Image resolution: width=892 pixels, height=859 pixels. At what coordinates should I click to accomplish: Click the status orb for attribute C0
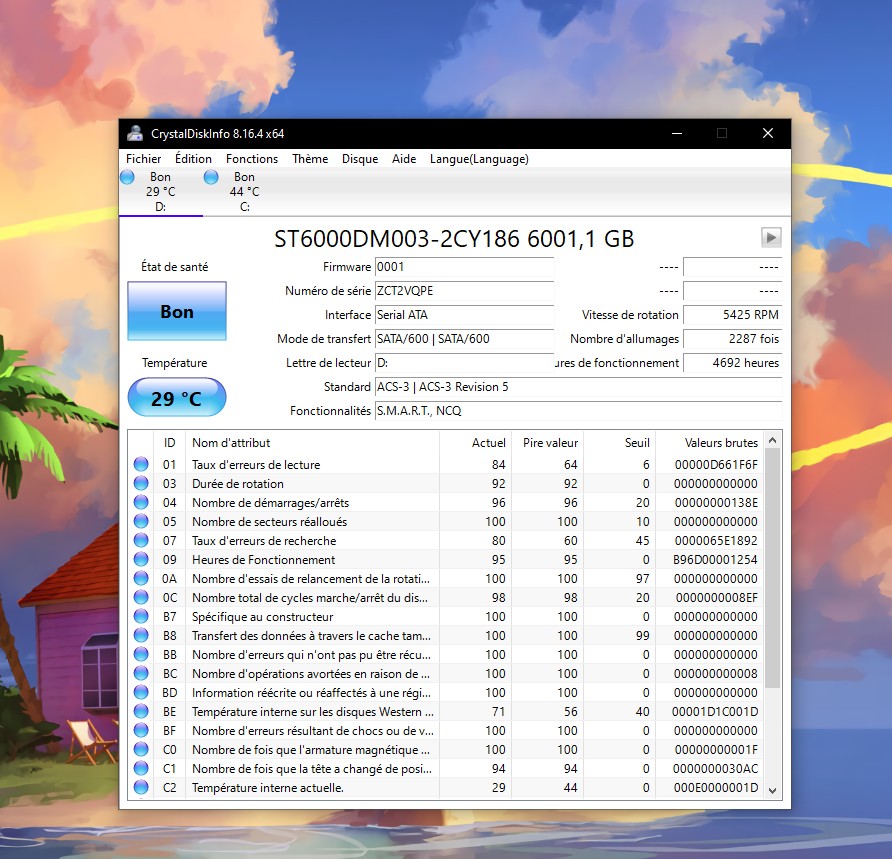coord(141,749)
